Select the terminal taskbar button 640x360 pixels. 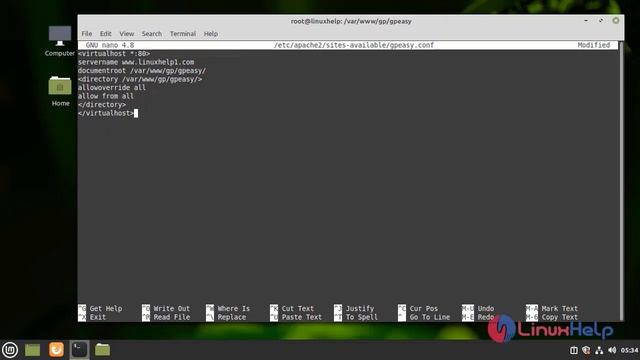point(79,350)
